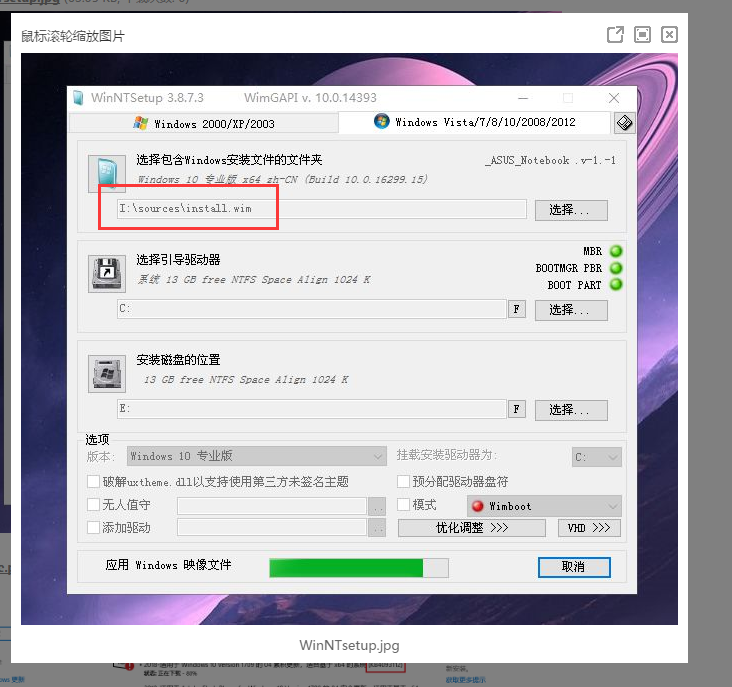Open image in new window icon
The image size is (732, 687).
pyautogui.click(x=615, y=35)
